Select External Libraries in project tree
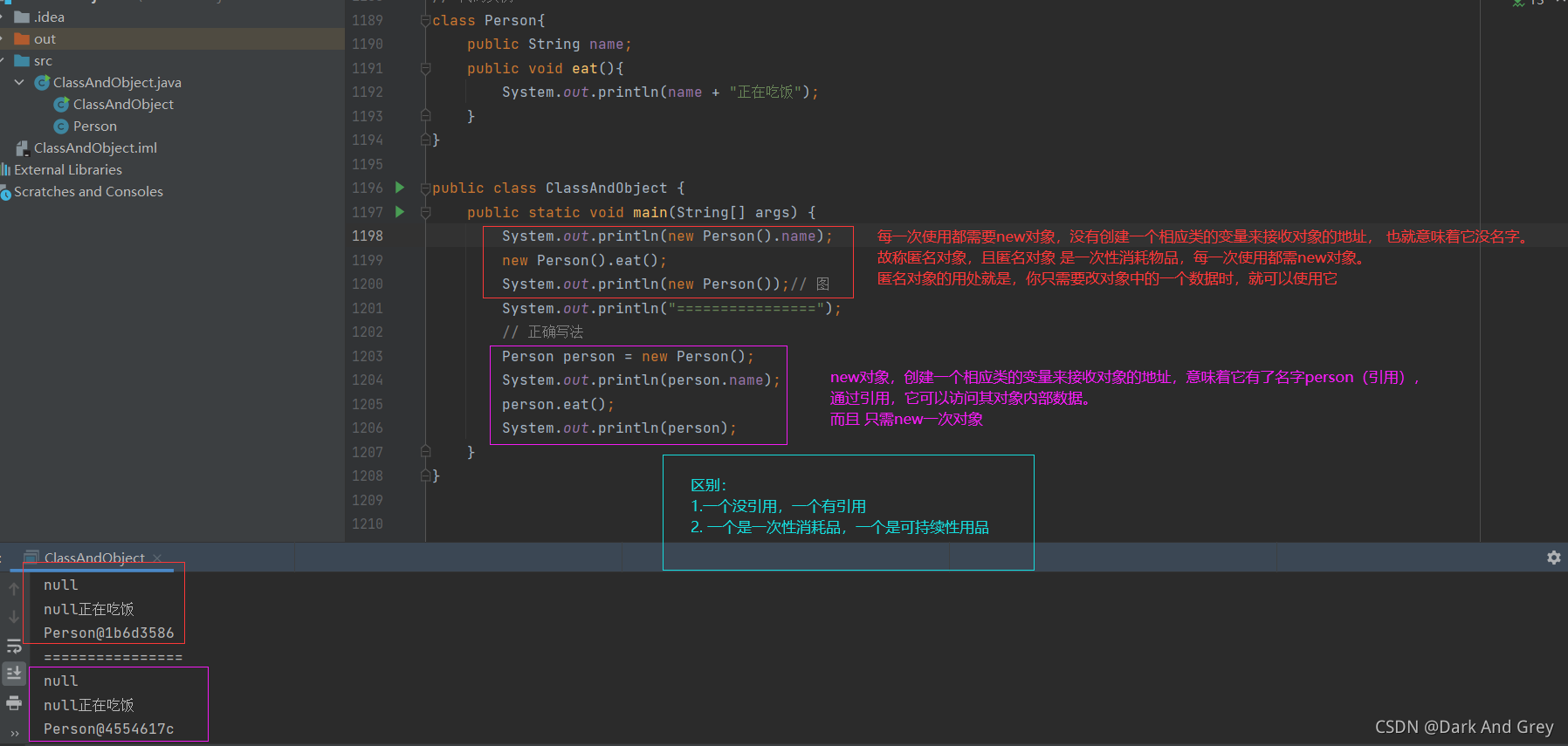The image size is (1568, 746). [68, 169]
